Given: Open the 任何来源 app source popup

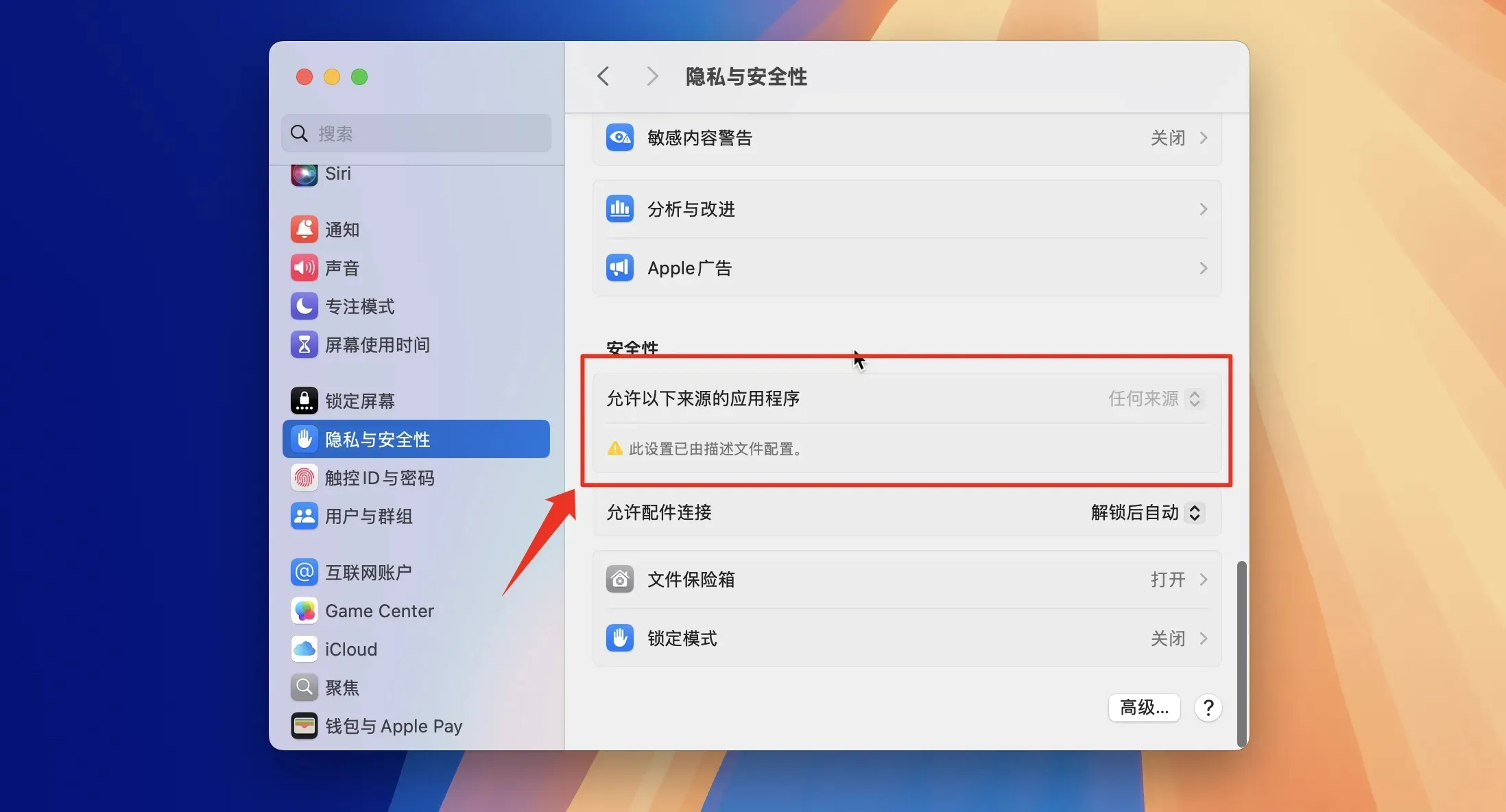Looking at the screenshot, I should click(x=1155, y=398).
